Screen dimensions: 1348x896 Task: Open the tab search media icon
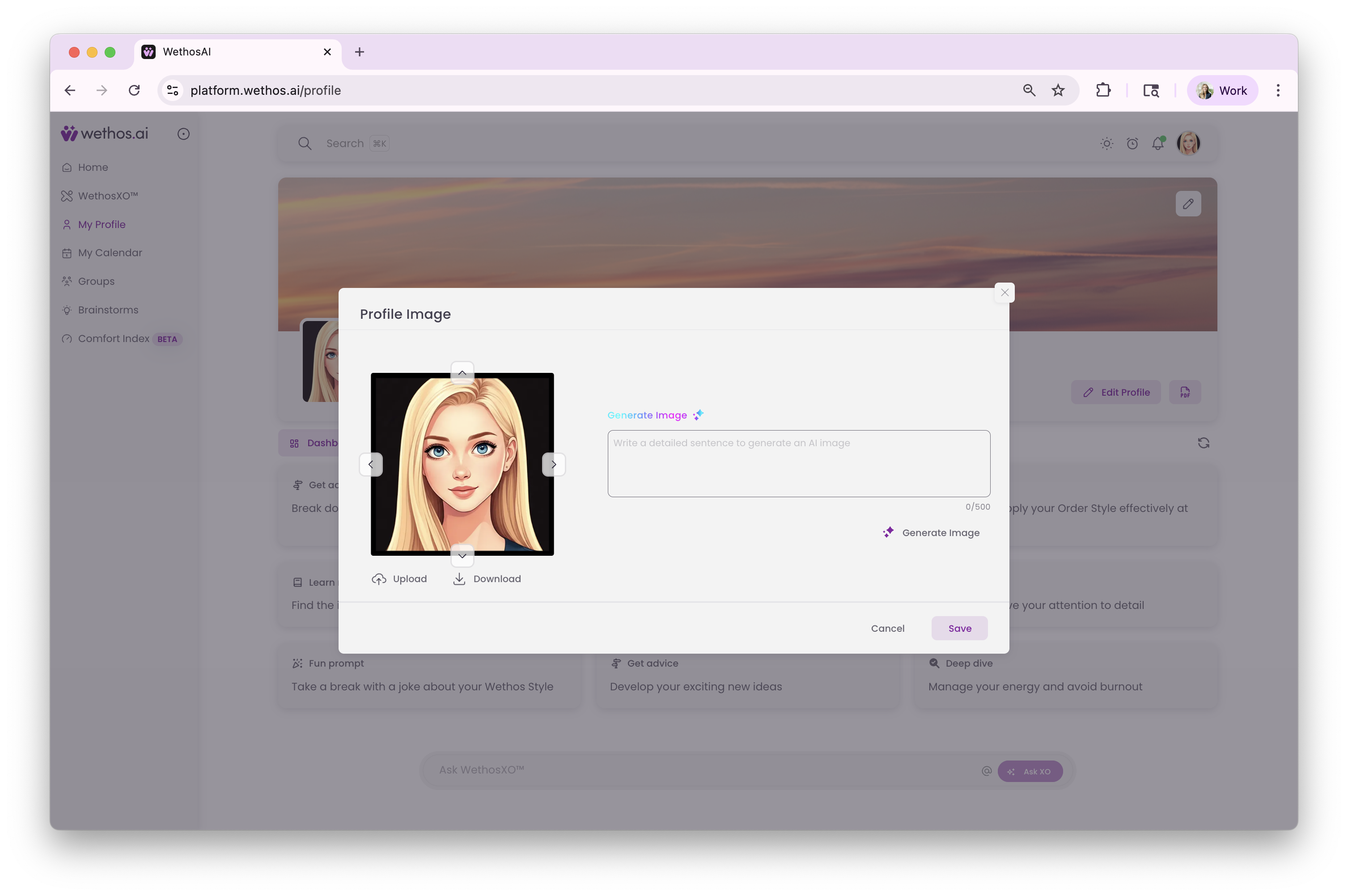[x=1150, y=90]
